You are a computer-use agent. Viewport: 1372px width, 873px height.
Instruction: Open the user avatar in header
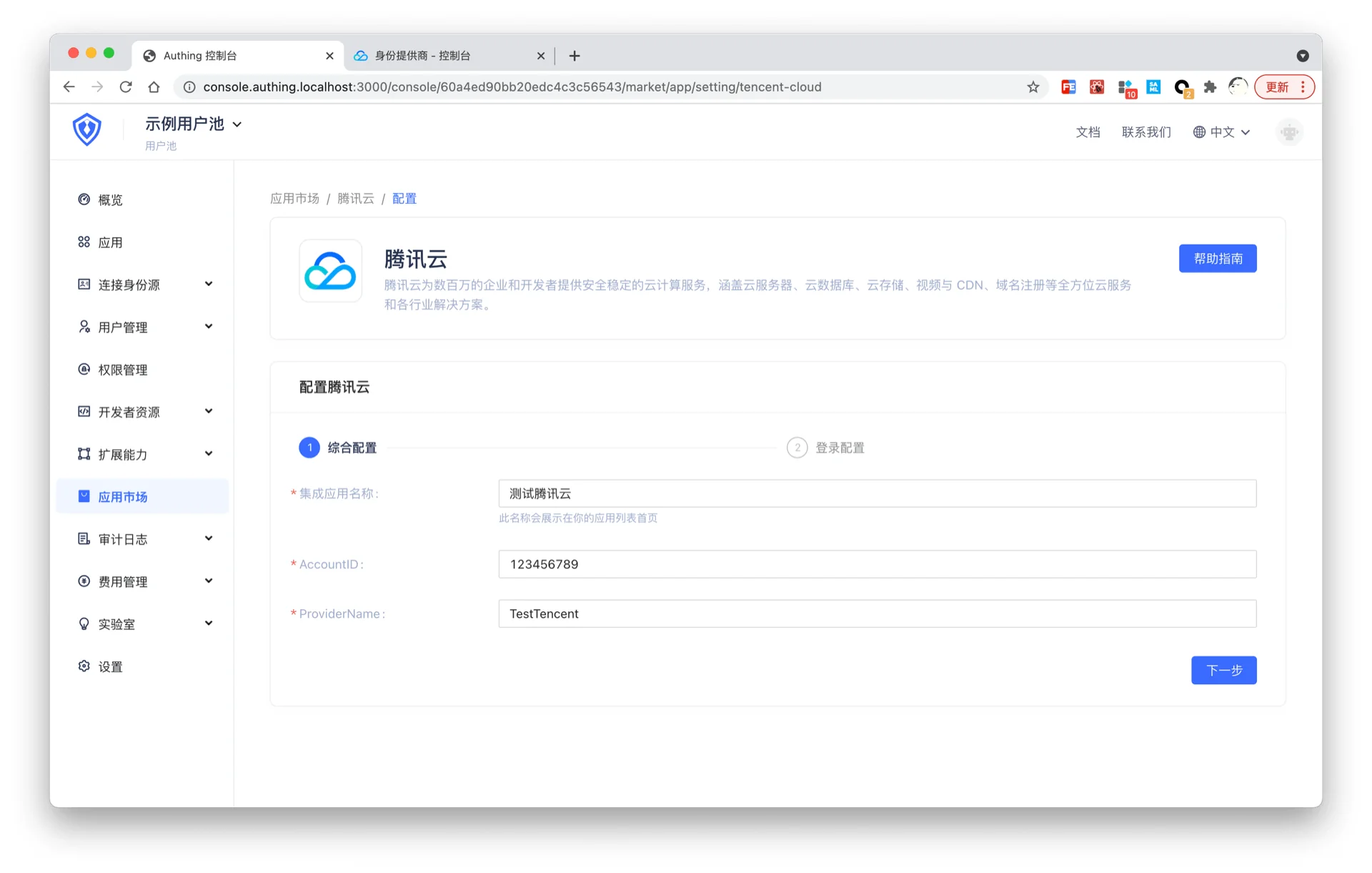[x=1289, y=132]
